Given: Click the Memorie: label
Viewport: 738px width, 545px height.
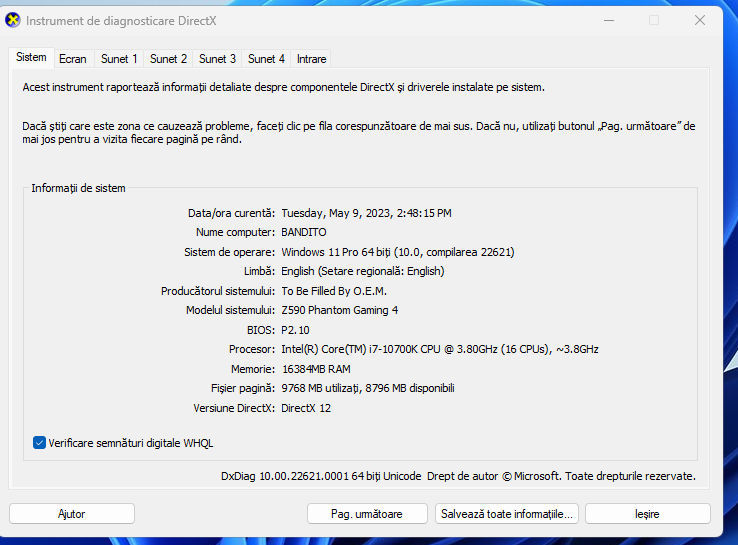Looking at the screenshot, I should 253,369.
